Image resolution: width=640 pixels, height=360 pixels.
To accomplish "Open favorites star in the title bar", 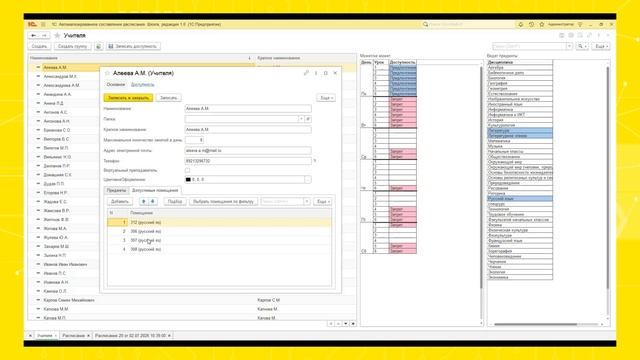I will 542,24.
